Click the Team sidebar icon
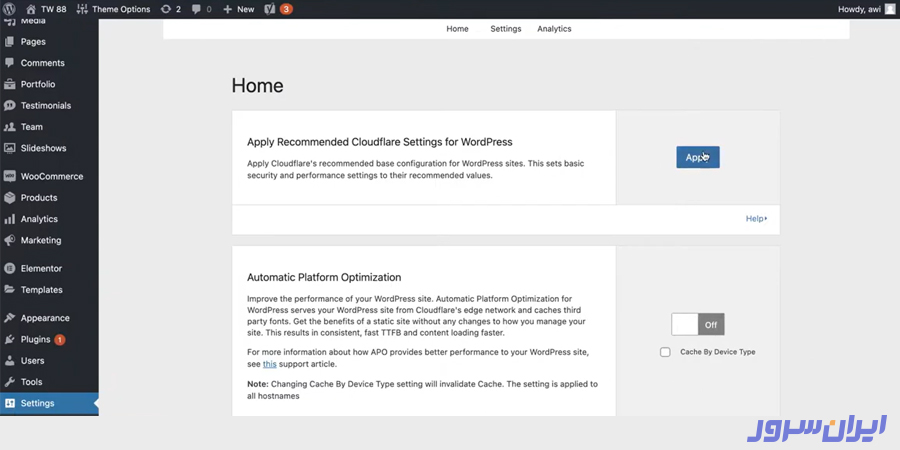Screen dimensions: 900x450 [x=9, y=127]
